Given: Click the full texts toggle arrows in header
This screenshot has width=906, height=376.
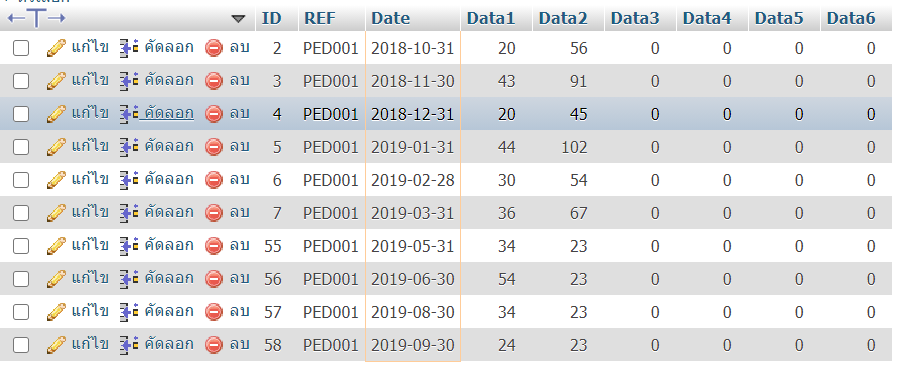Looking at the screenshot, I should point(36,18).
